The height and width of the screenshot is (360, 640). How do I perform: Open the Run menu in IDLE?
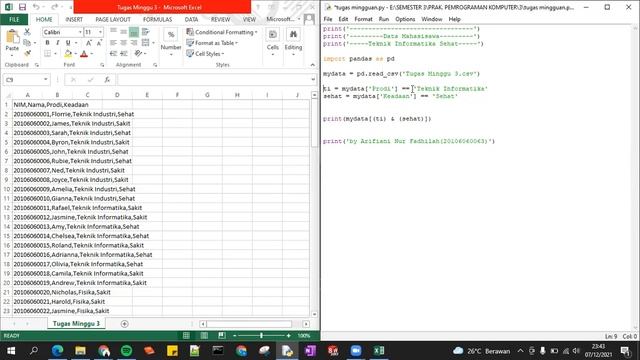tap(384, 19)
